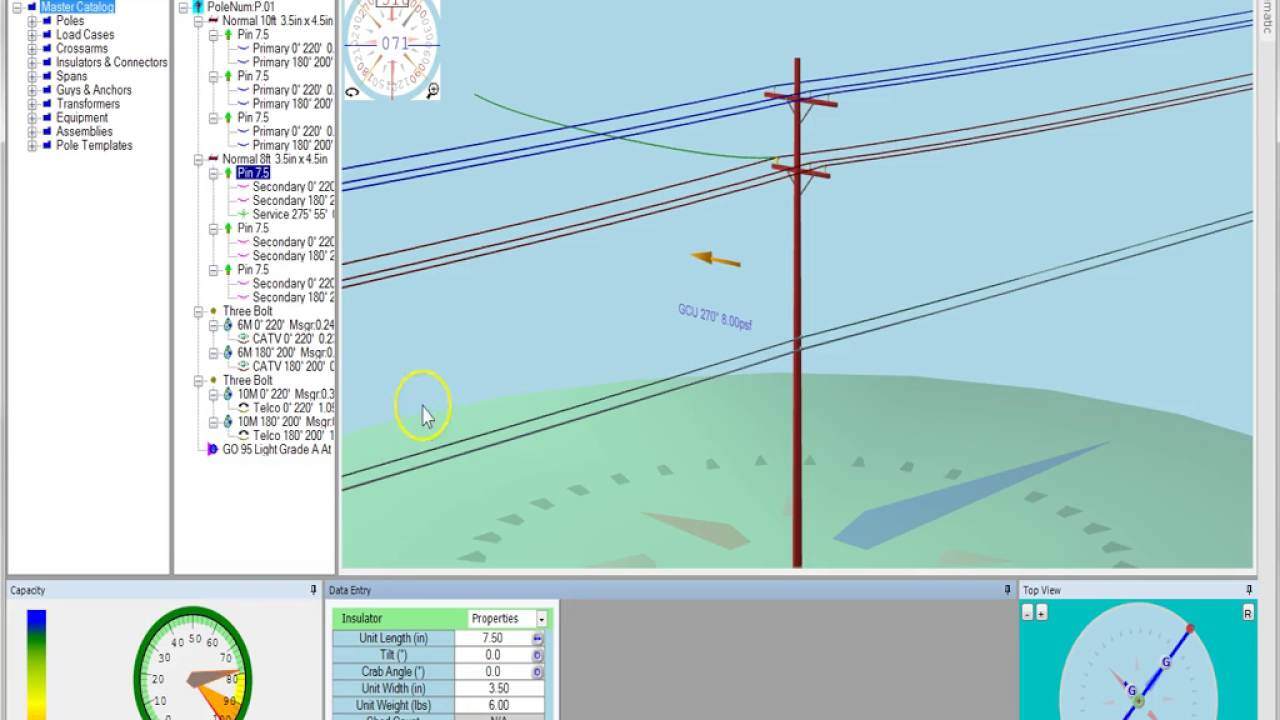
Task: Expand the Poles catalog node
Action: pyautogui.click(x=32, y=21)
